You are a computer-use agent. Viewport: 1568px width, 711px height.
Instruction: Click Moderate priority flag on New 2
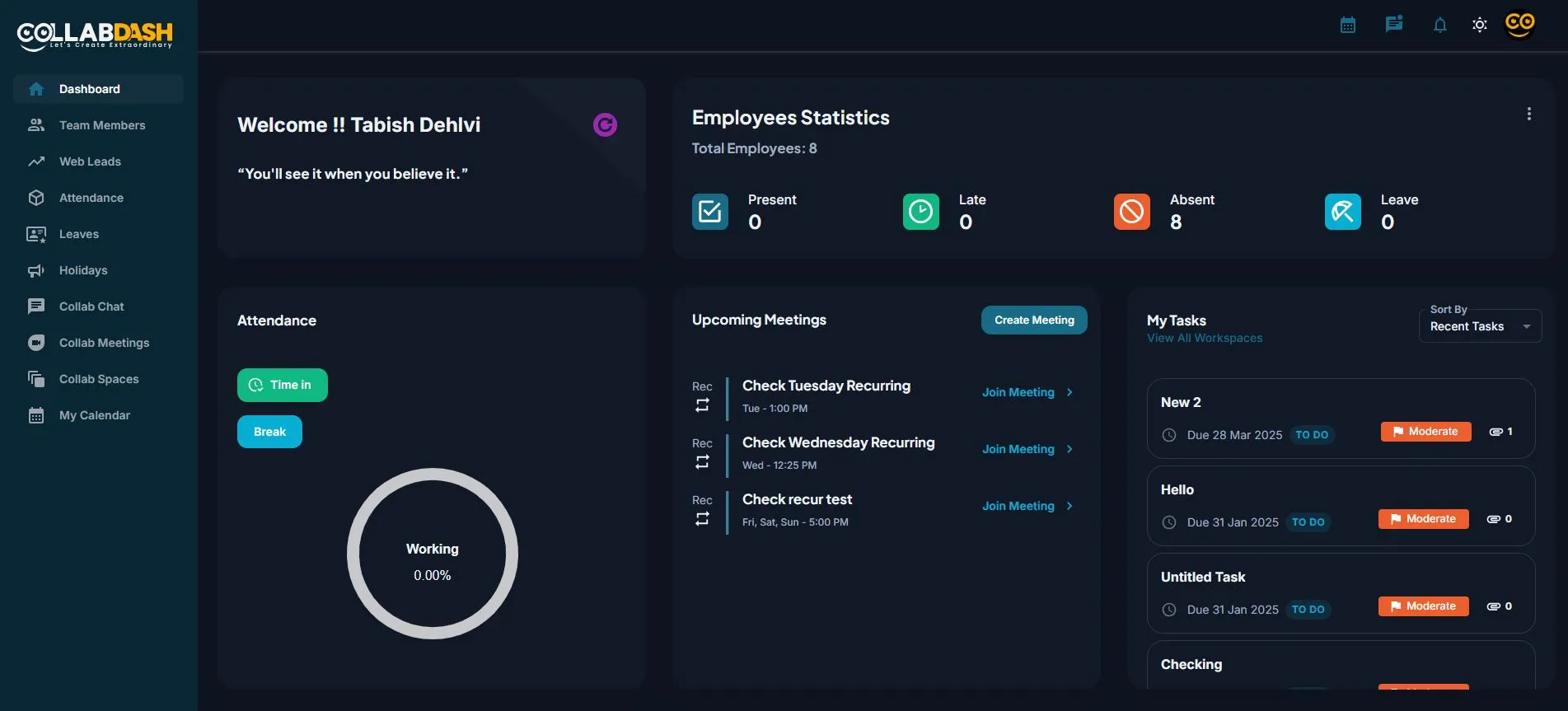1426,432
